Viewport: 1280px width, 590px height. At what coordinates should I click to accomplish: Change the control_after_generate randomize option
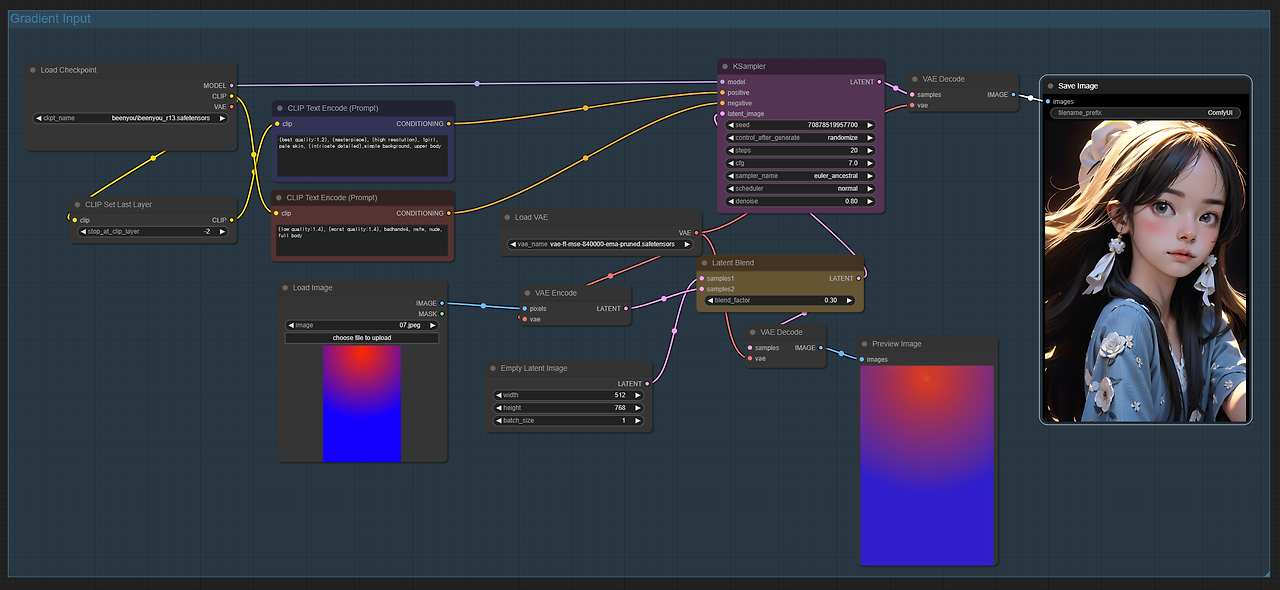[800, 138]
